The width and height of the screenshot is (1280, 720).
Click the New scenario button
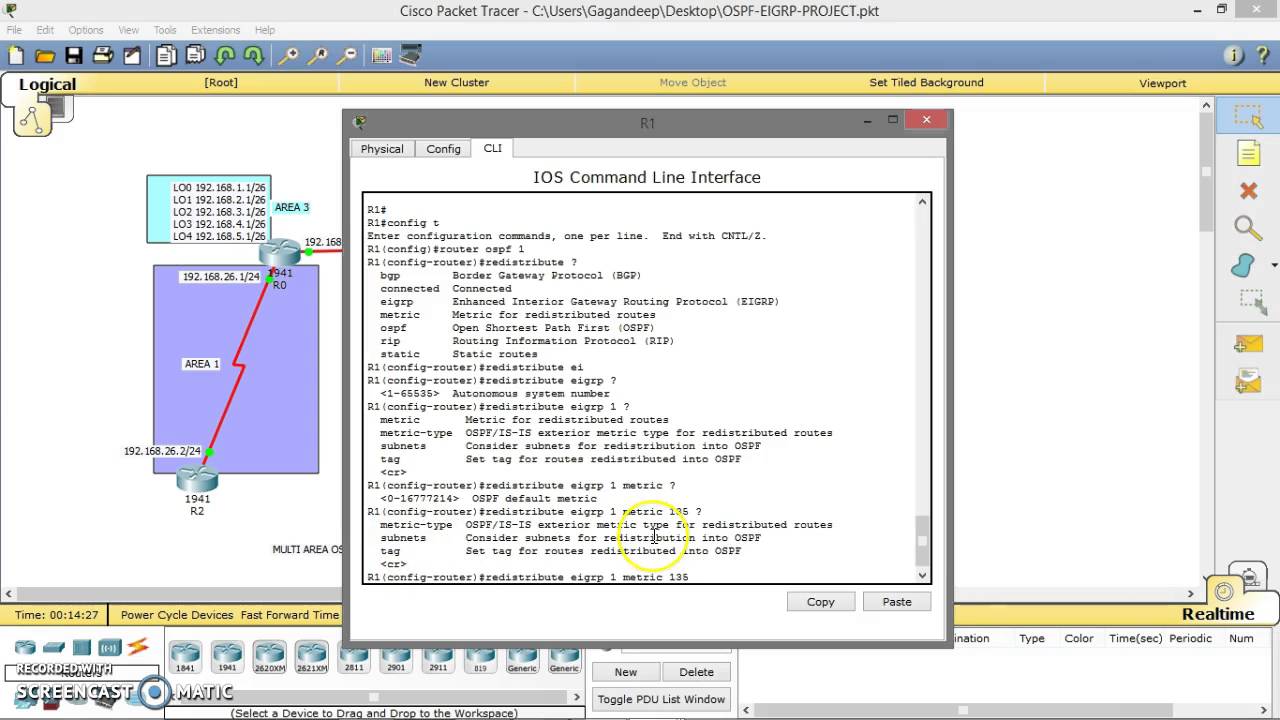point(626,672)
